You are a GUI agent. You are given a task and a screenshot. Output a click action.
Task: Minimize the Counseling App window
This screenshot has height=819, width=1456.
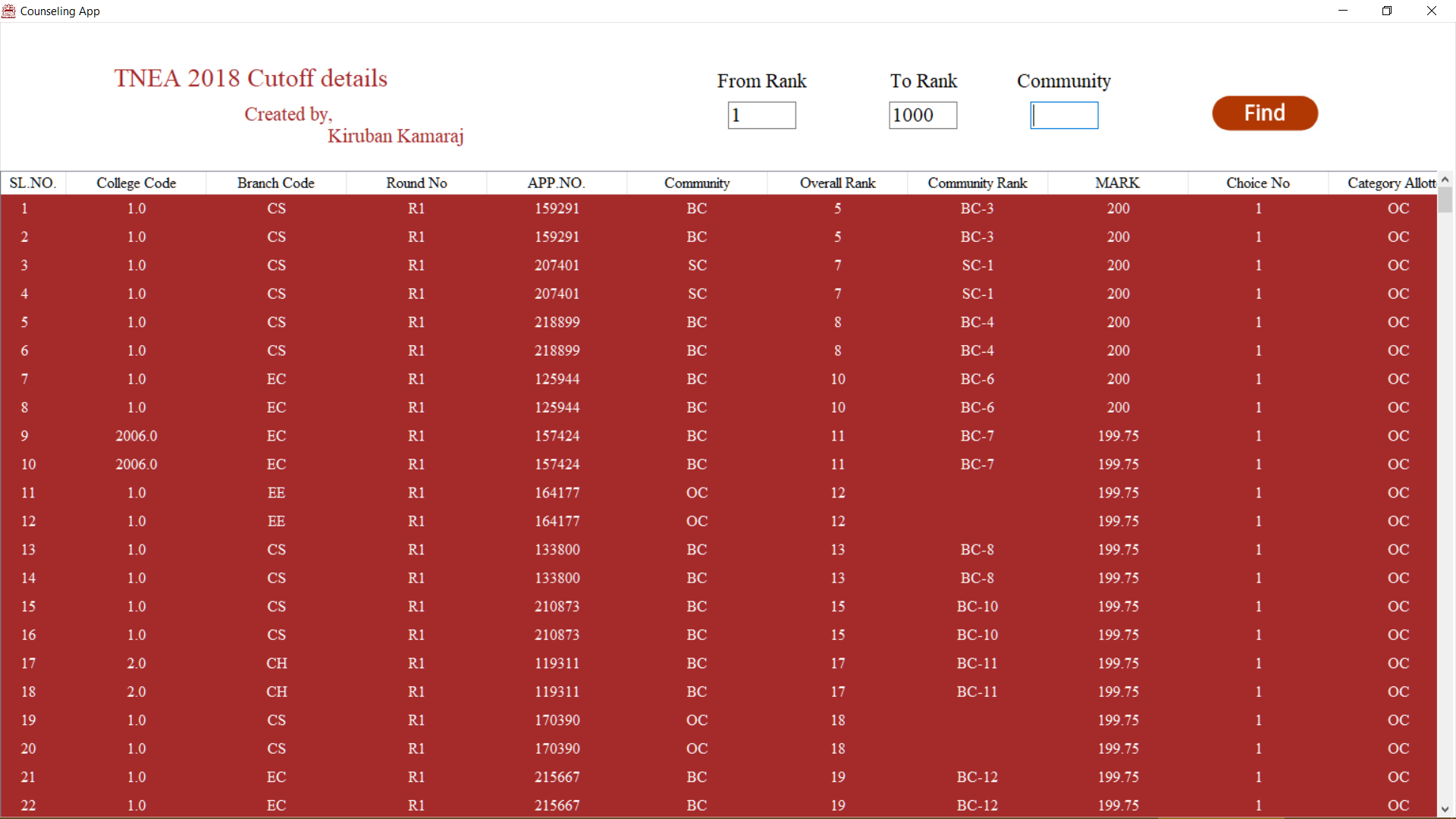click(x=1343, y=11)
